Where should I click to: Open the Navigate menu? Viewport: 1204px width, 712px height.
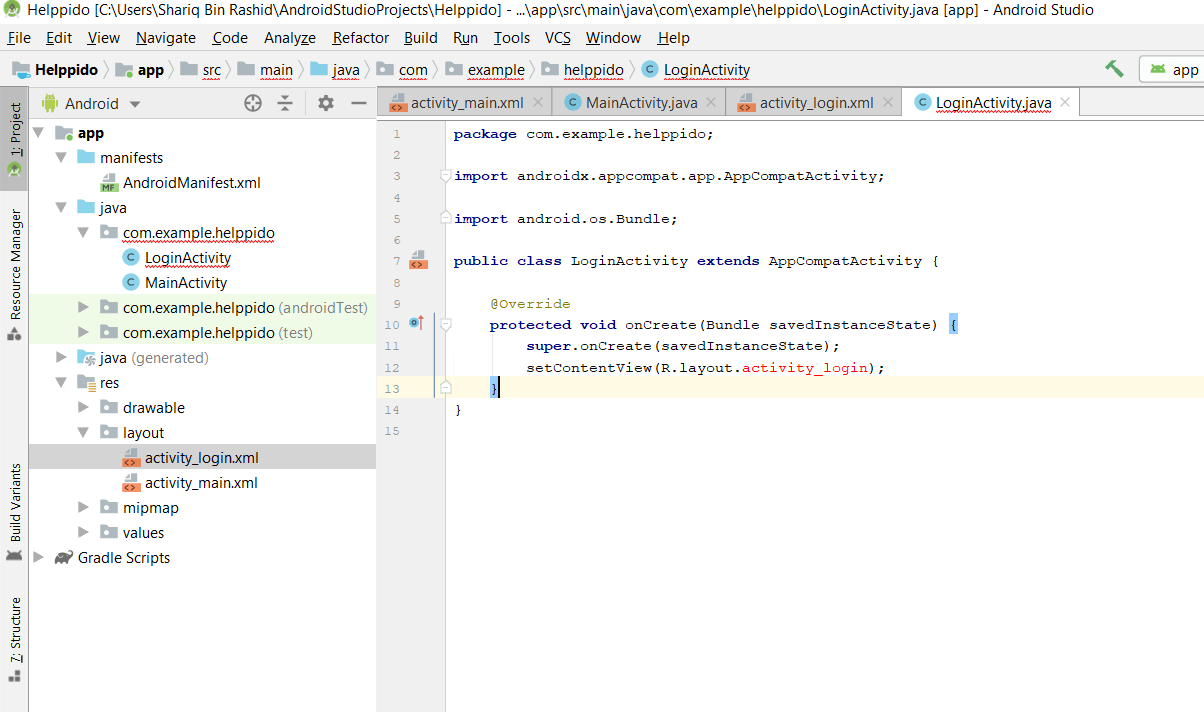coord(166,38)
